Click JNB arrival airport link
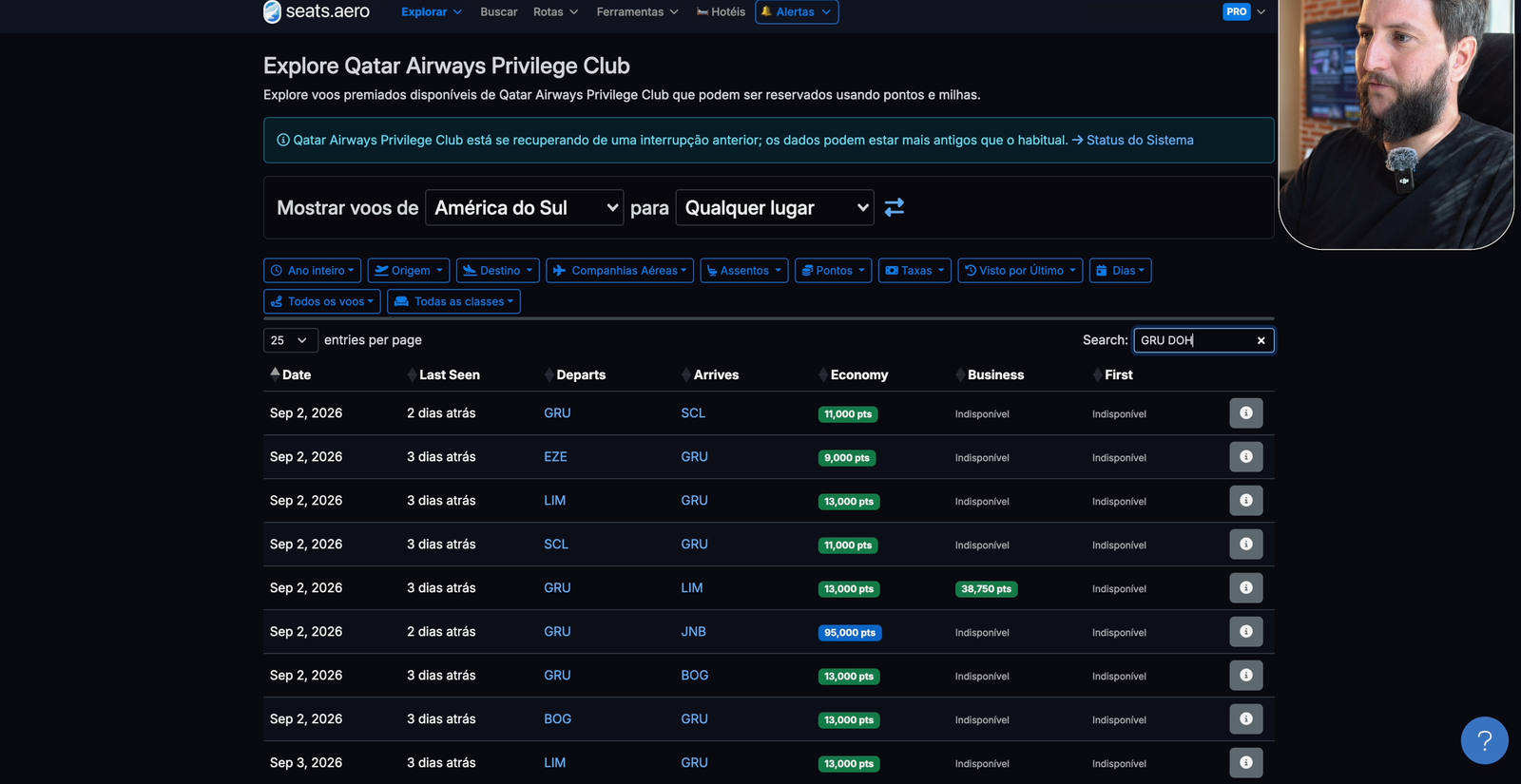1521x784 pixels. click(693, 632)
